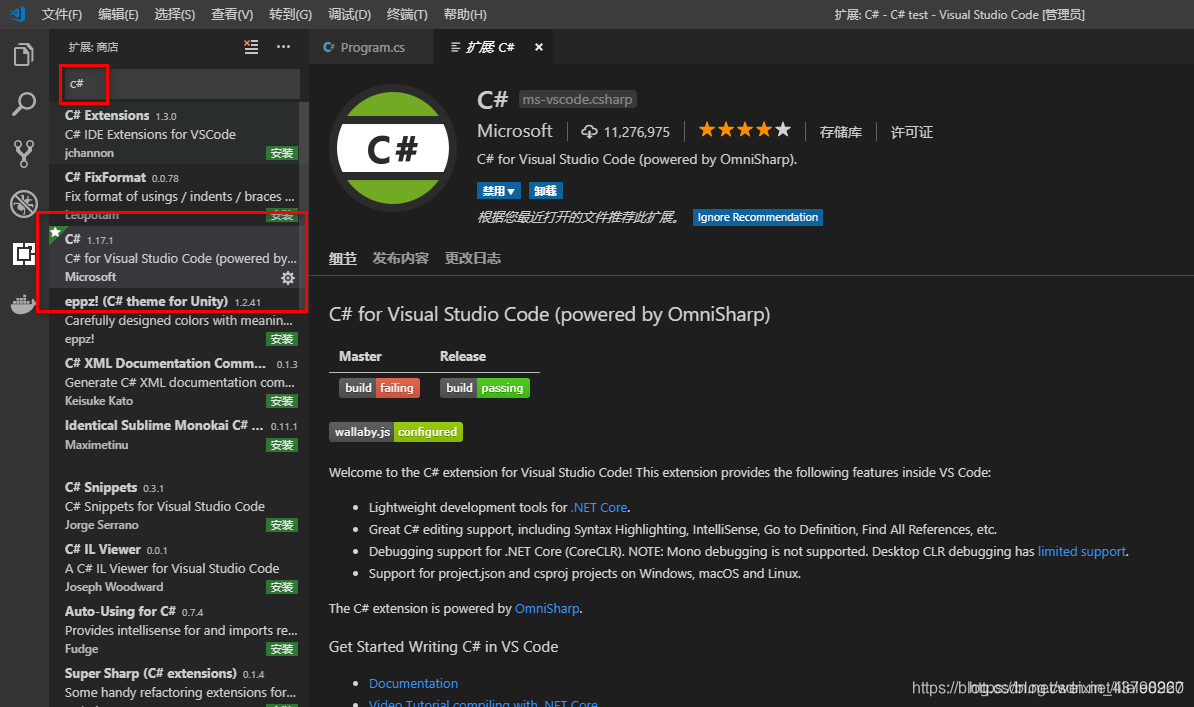This screenshot has height=707, width=1194.
Task: Open the limited support link
Action: 1081,552
